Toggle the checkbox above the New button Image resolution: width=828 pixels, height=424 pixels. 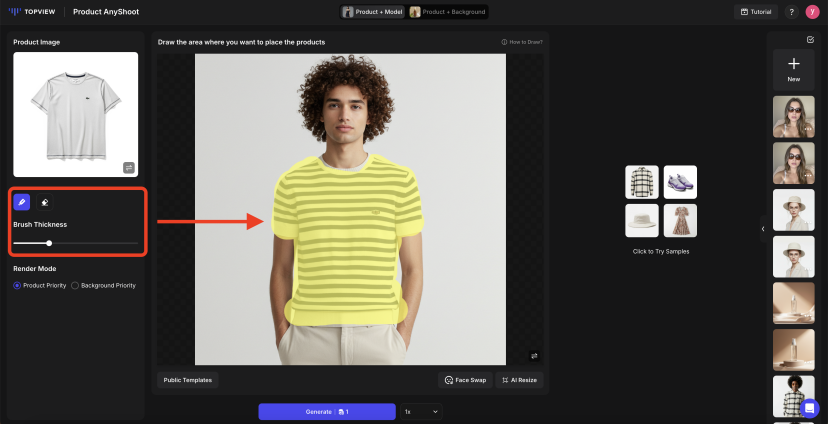809,40
